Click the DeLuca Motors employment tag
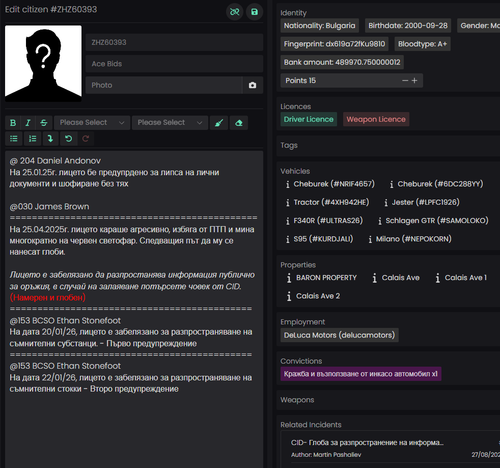 [339, 335]
